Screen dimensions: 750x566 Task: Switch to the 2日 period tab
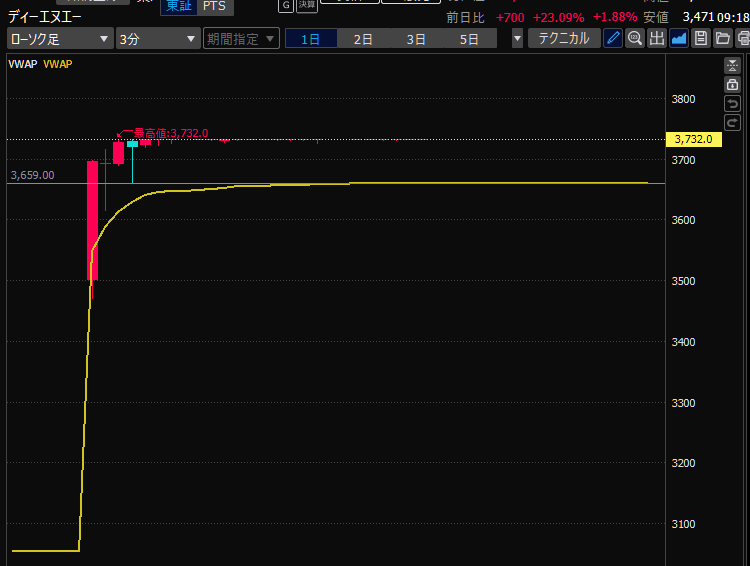click(363, 39)
